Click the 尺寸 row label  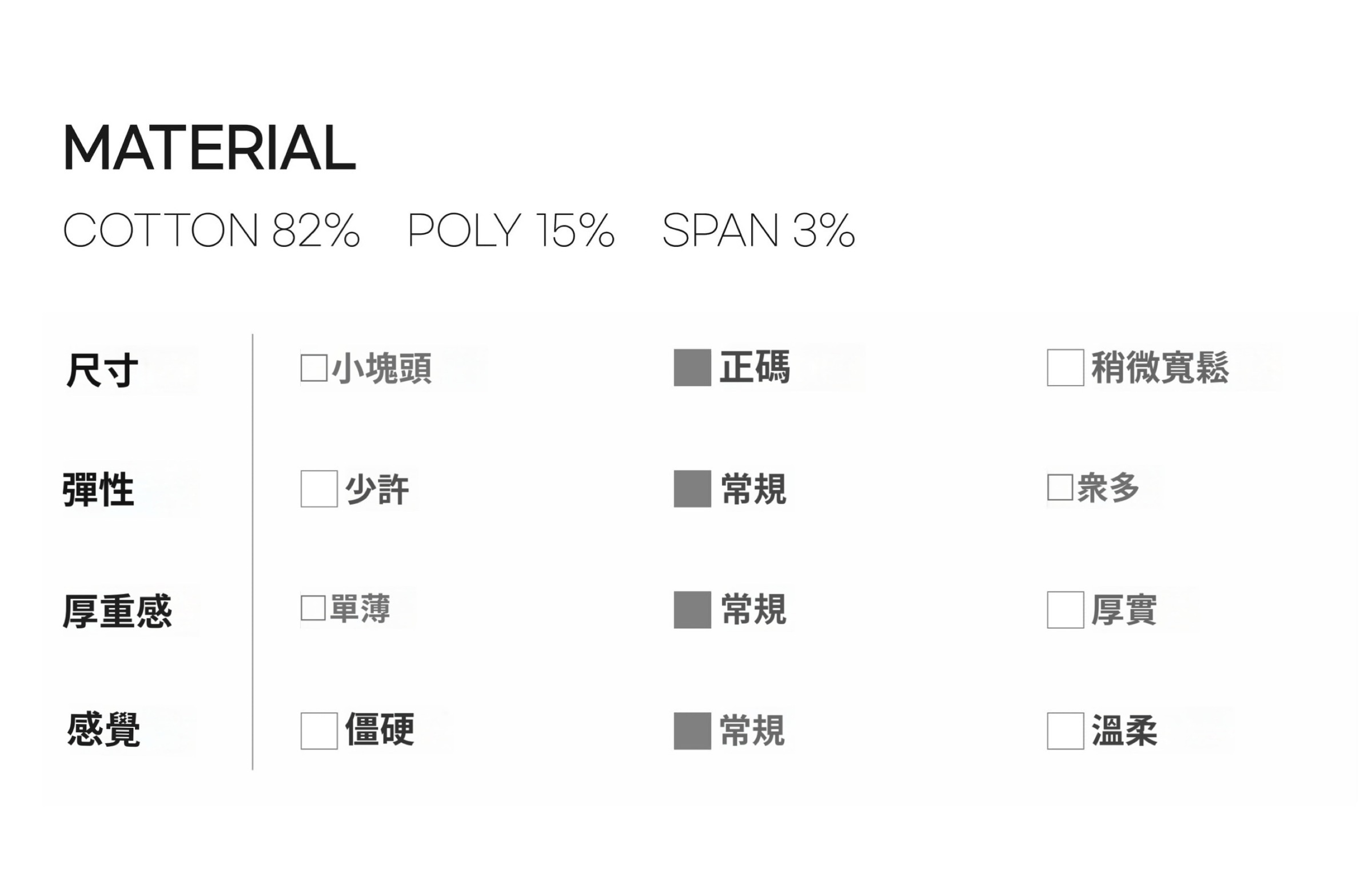[x=102, y=370]
